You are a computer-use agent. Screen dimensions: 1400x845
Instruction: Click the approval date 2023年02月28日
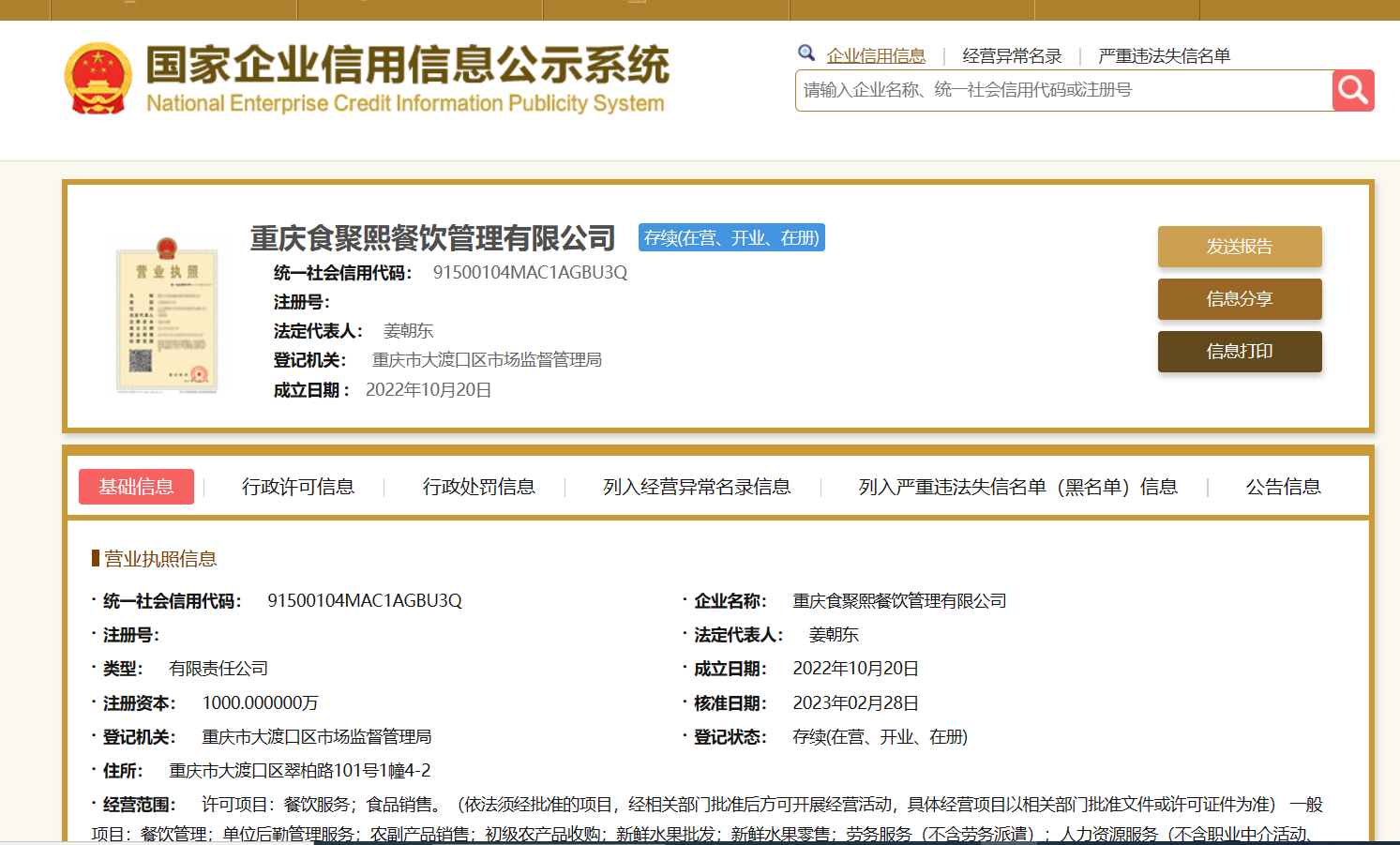coord(856,703)
